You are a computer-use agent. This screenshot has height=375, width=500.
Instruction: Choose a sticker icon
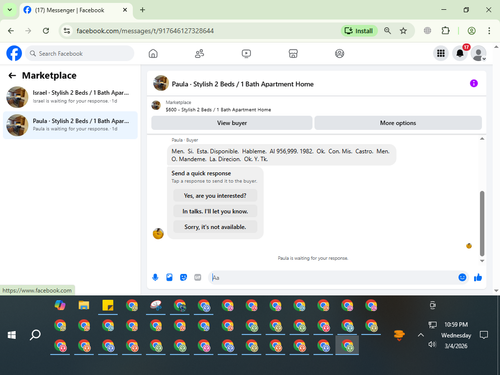coord(183,277)
